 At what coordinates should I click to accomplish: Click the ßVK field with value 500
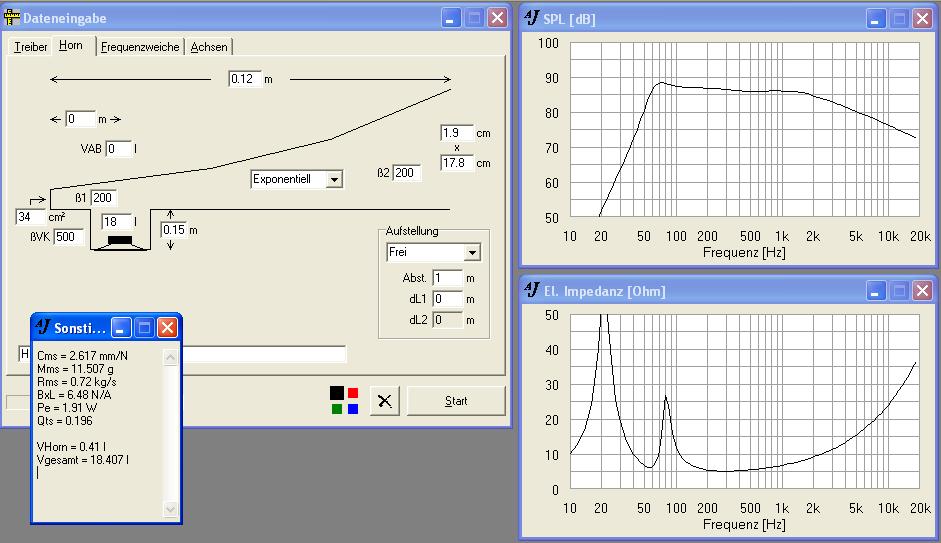click(68, 236)
